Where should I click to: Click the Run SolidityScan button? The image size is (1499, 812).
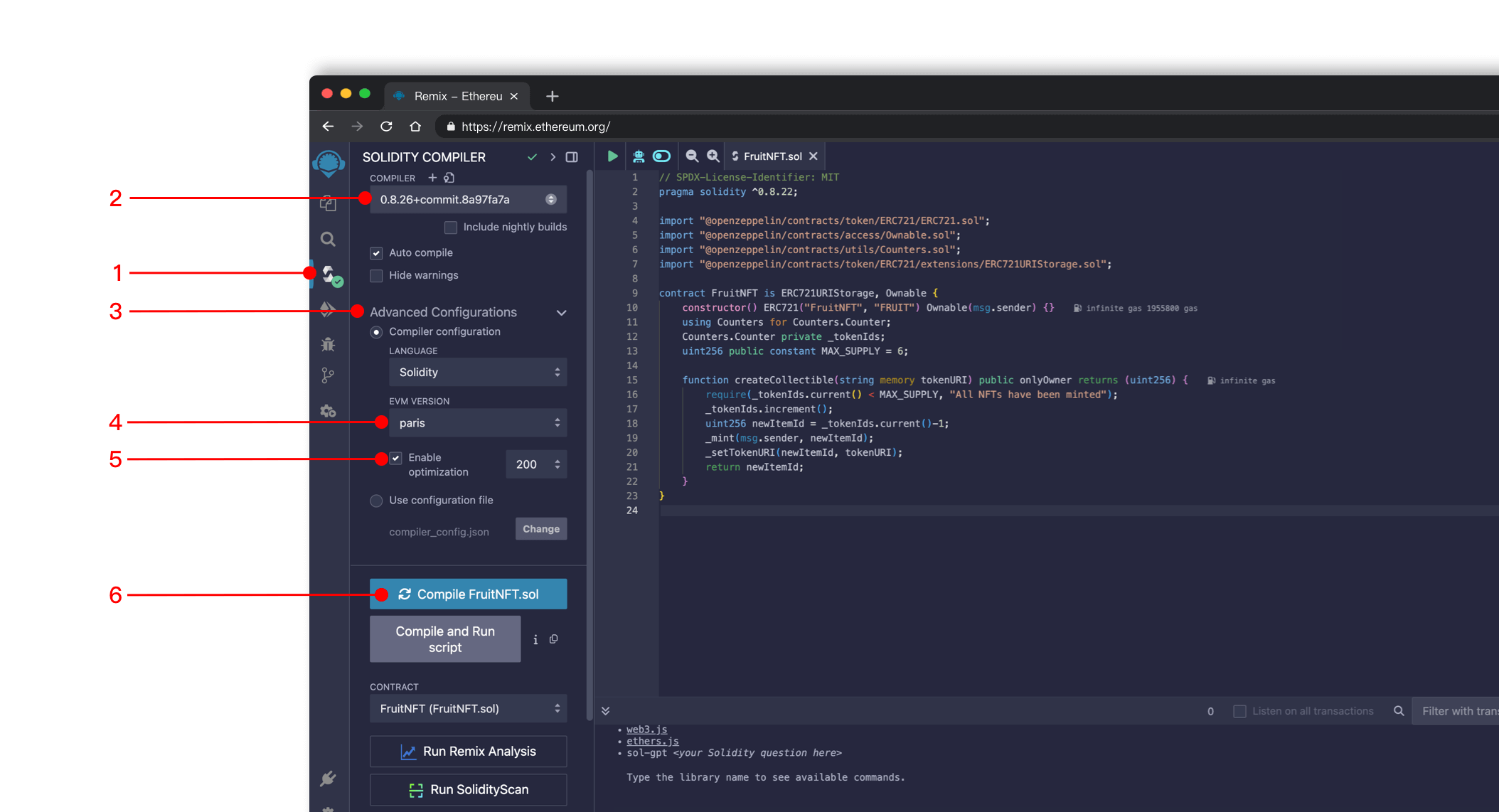[x=467, y=789]
